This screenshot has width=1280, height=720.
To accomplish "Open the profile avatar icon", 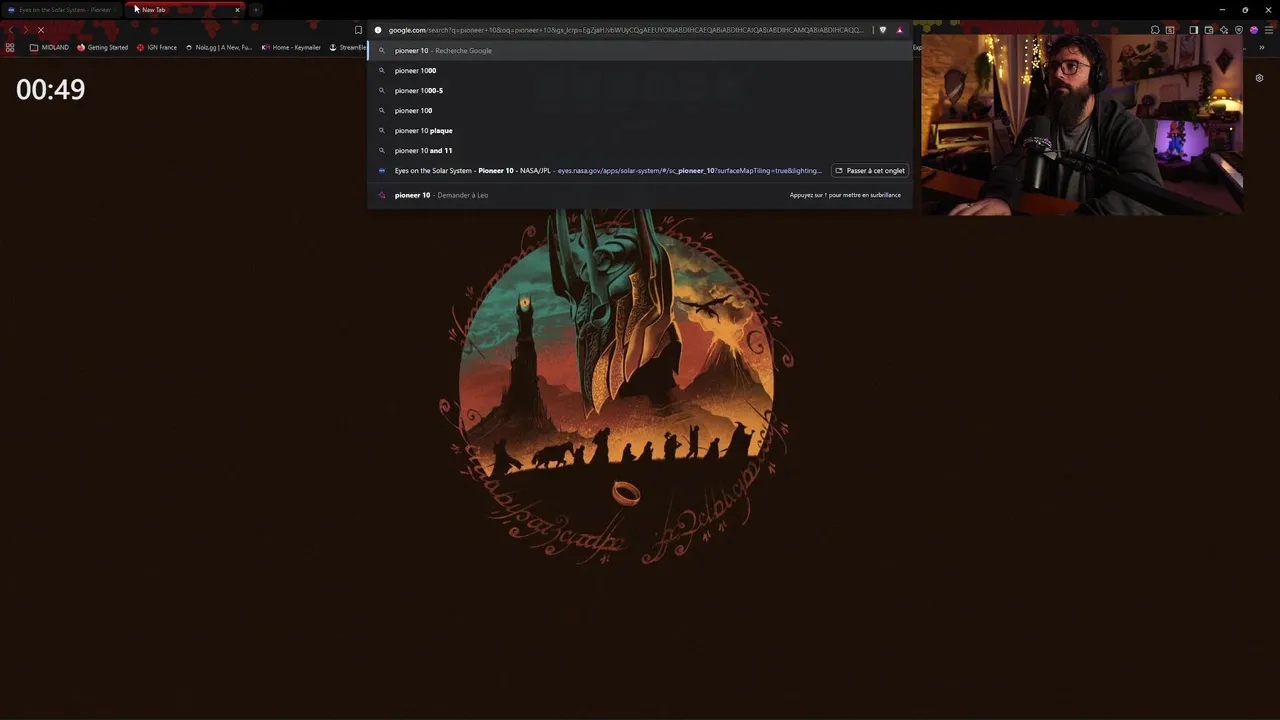I will pyautogui.click(x=1254, y=30).
